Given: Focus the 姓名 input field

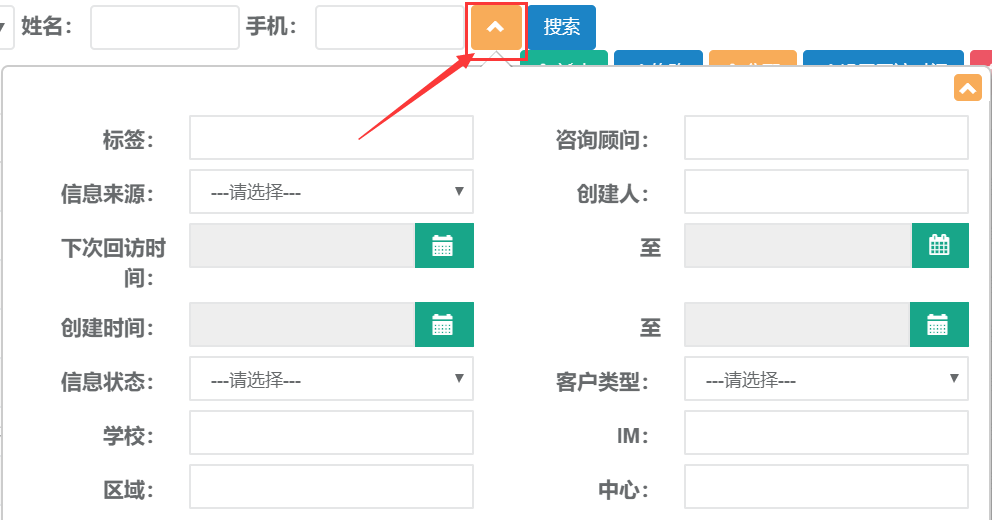Looking at the screenshot, I should pyautogui.click(x=165, y=28).
